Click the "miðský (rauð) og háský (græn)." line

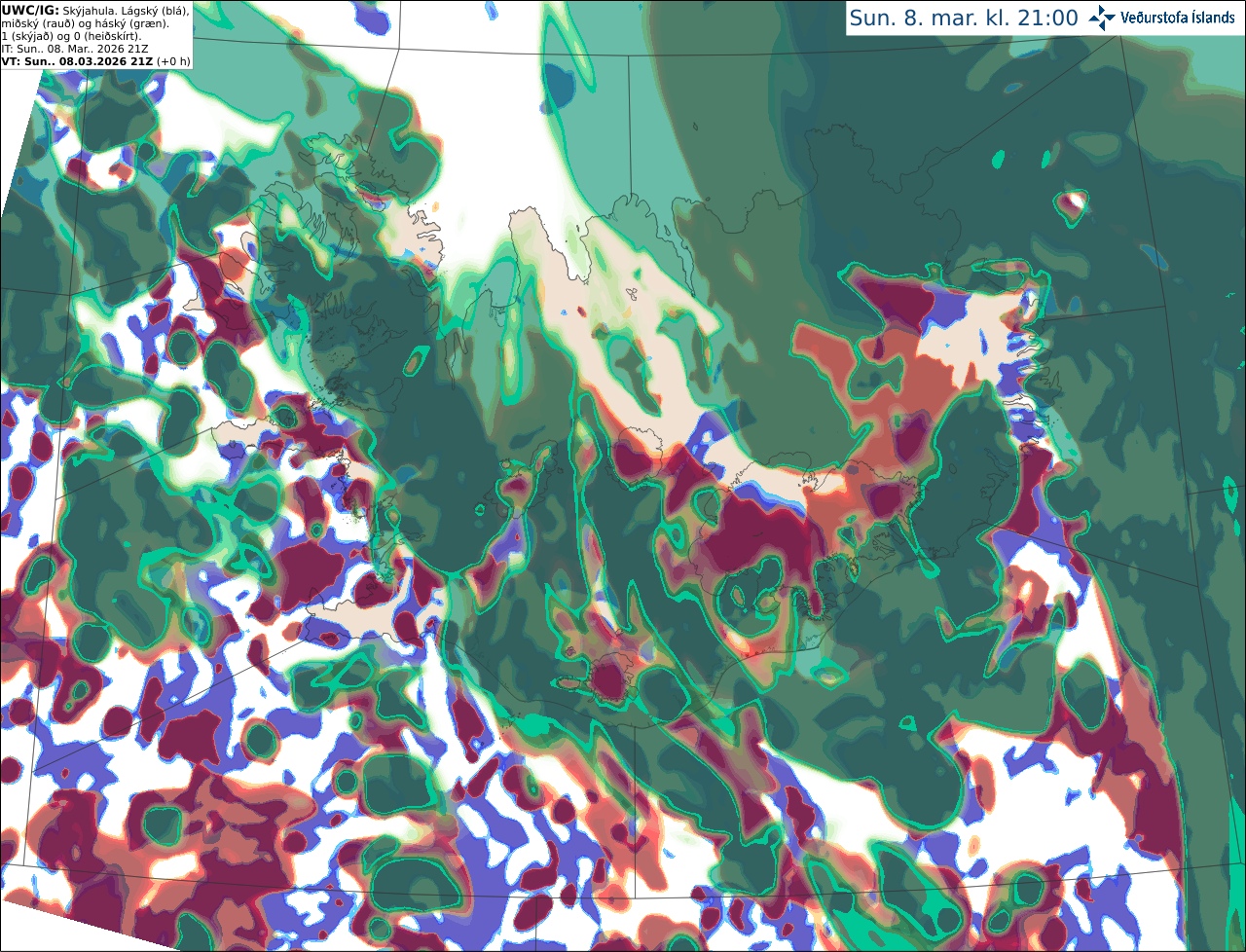tap(84, 23)
